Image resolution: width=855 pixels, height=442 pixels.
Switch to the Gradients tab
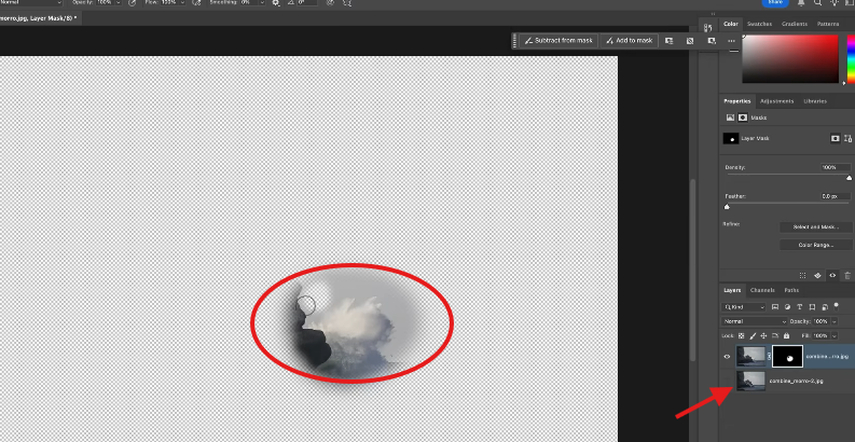[x=794, y=24]
